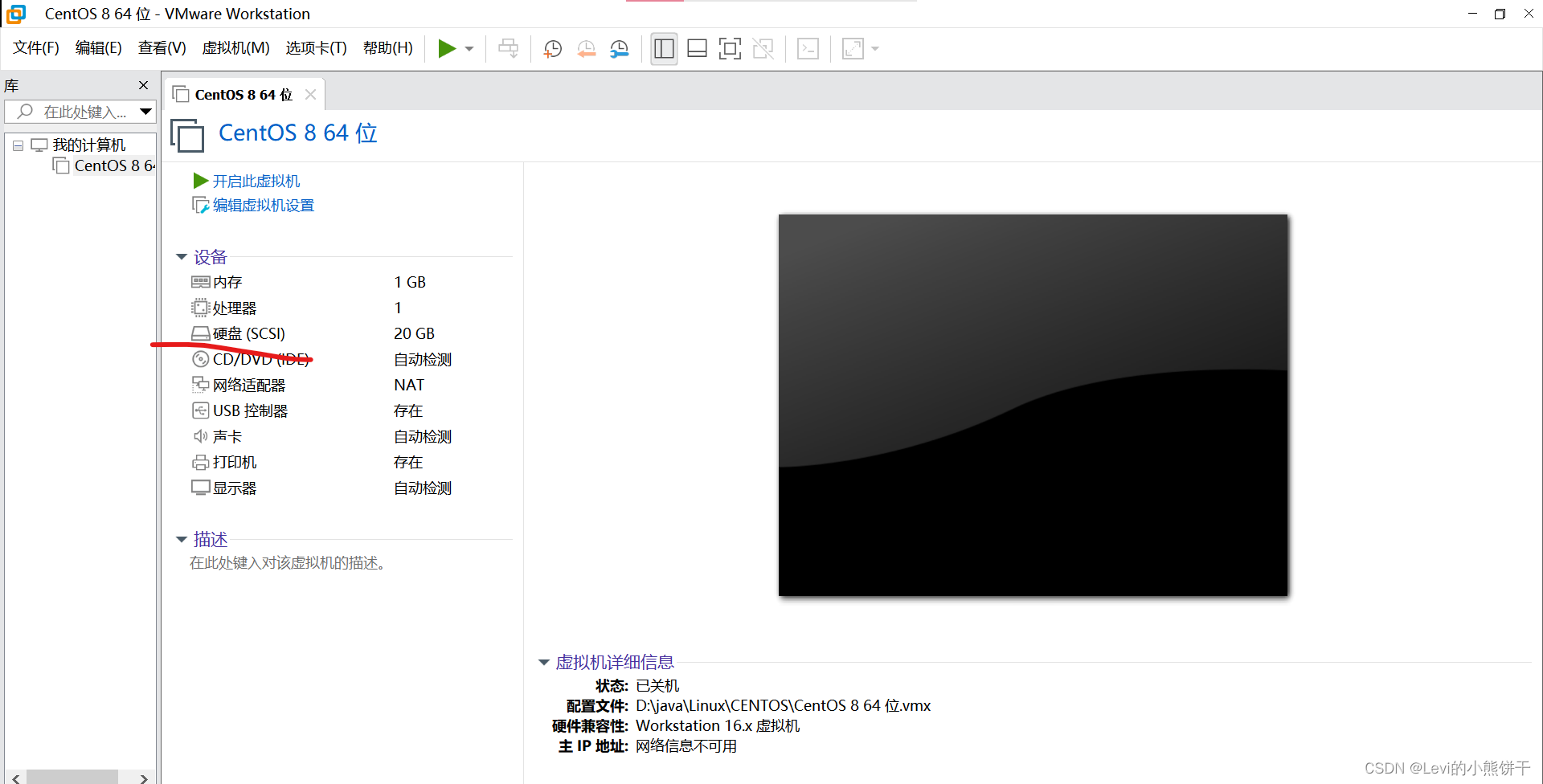Revert virtual machine to snapshot icon
Screen dimensions: 1543x784
587,49
